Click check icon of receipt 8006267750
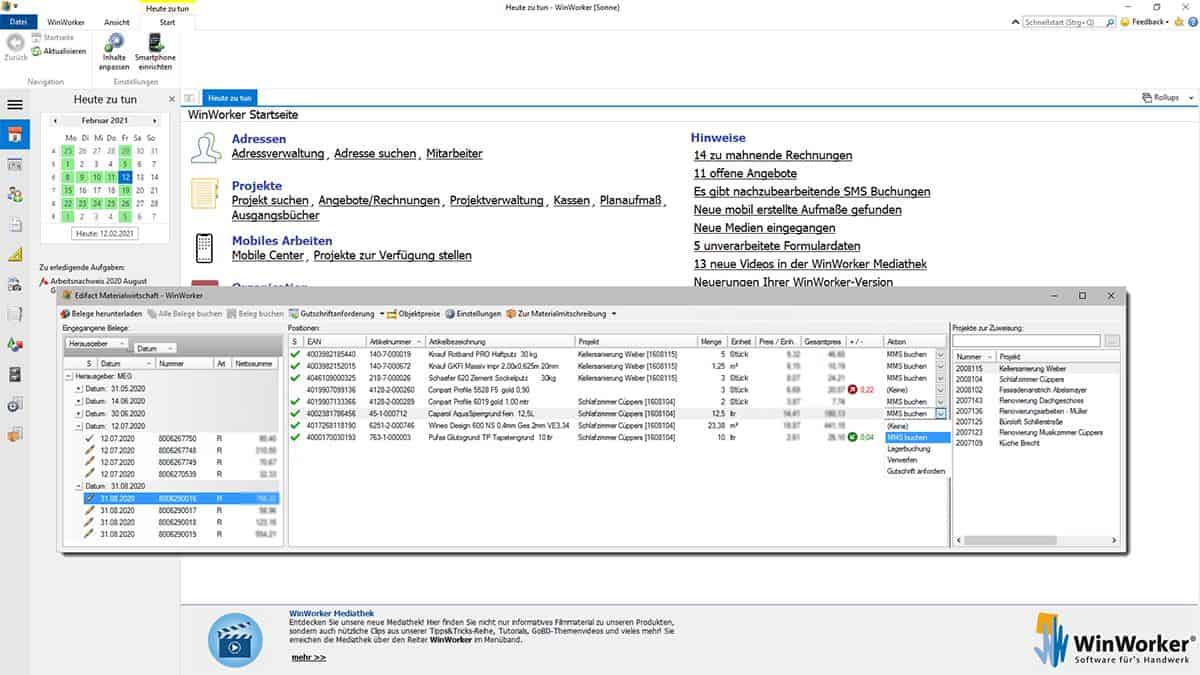This screenshot has width=1200, height=675. click(90, 438)
